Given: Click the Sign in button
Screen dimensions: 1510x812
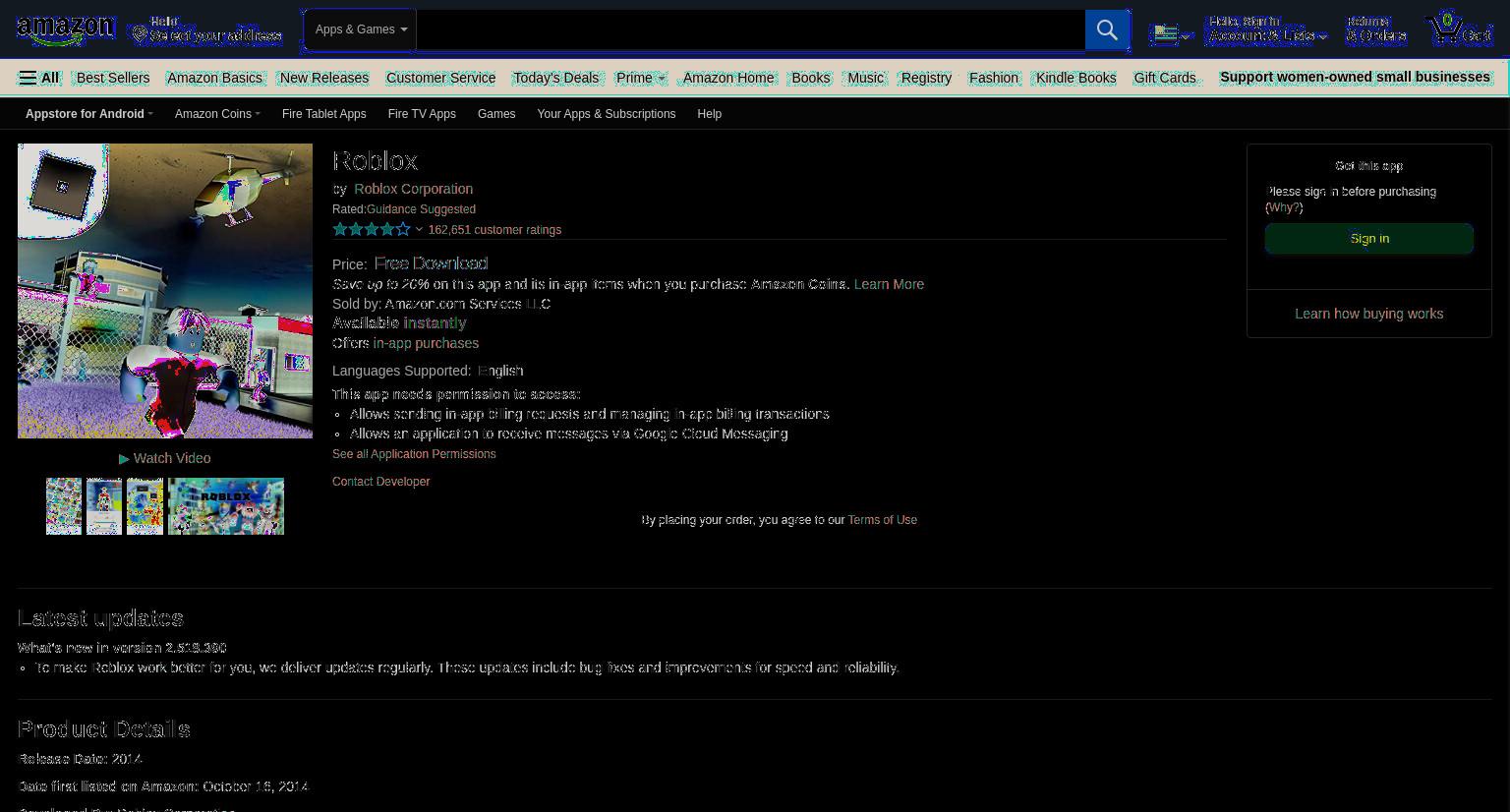Looking at the screenshot, I should (1369, 239).
